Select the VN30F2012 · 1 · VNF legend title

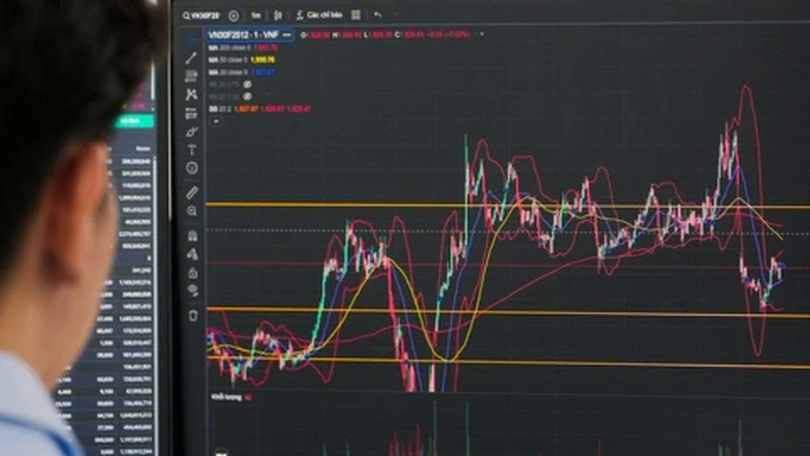pos(243,35)
